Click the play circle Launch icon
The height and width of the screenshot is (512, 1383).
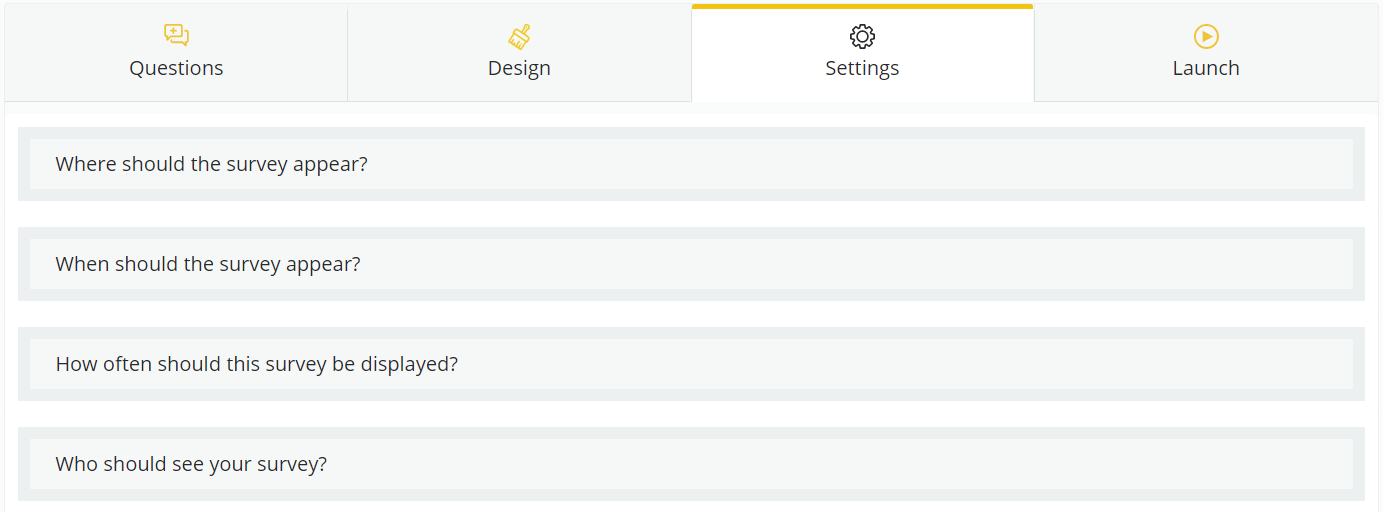point(1206,37)
